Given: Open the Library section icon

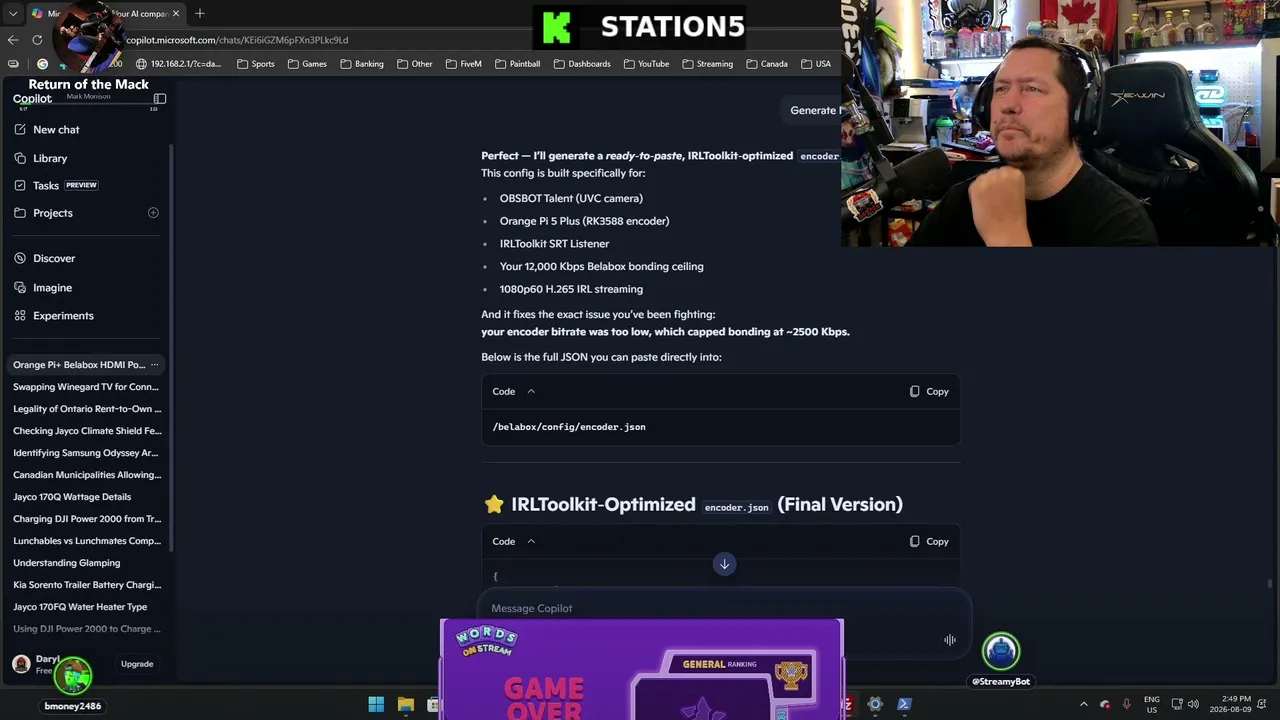Looking at the screenshot, I should 20,158.
